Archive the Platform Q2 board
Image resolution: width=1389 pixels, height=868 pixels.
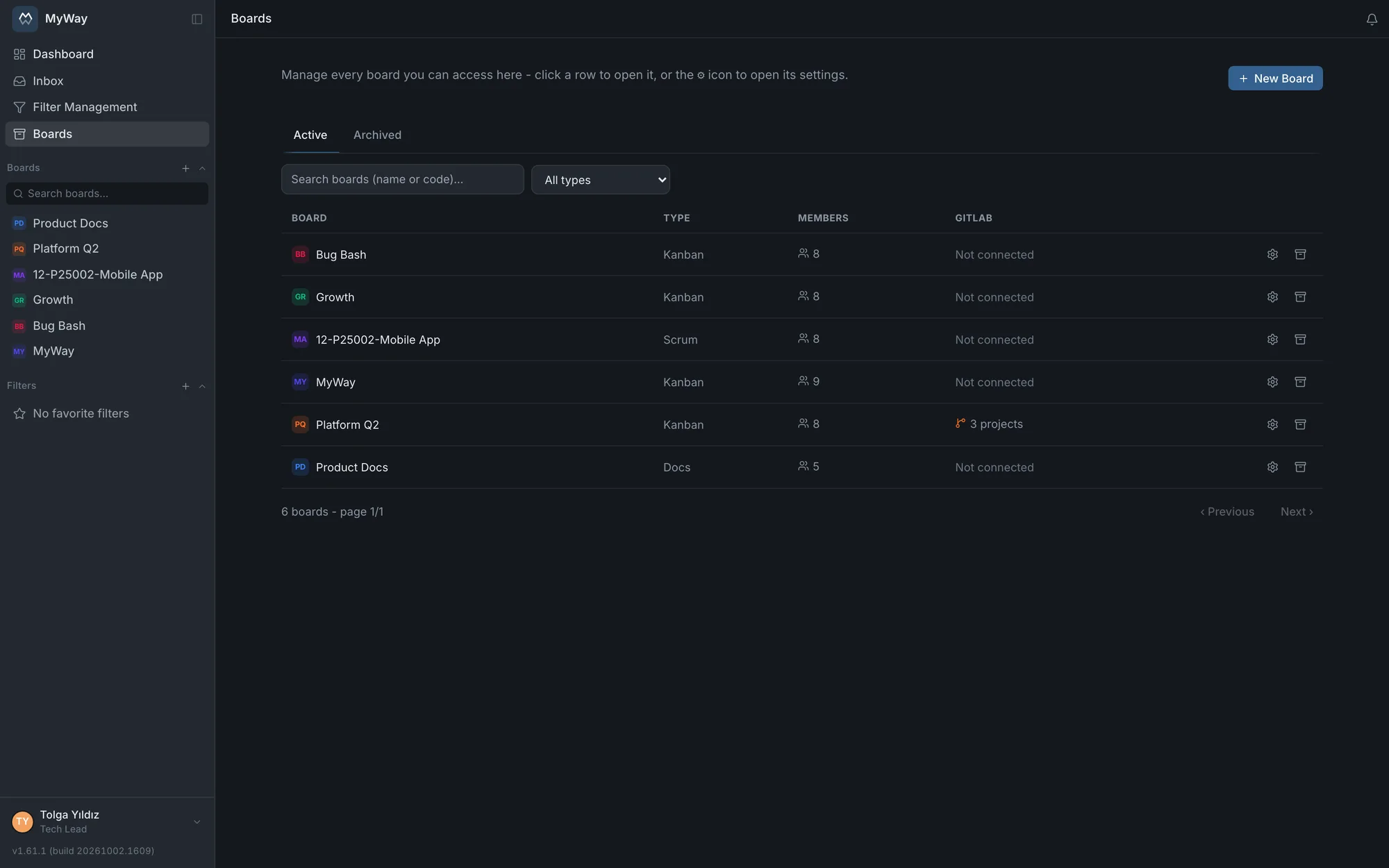(1300, 424)
